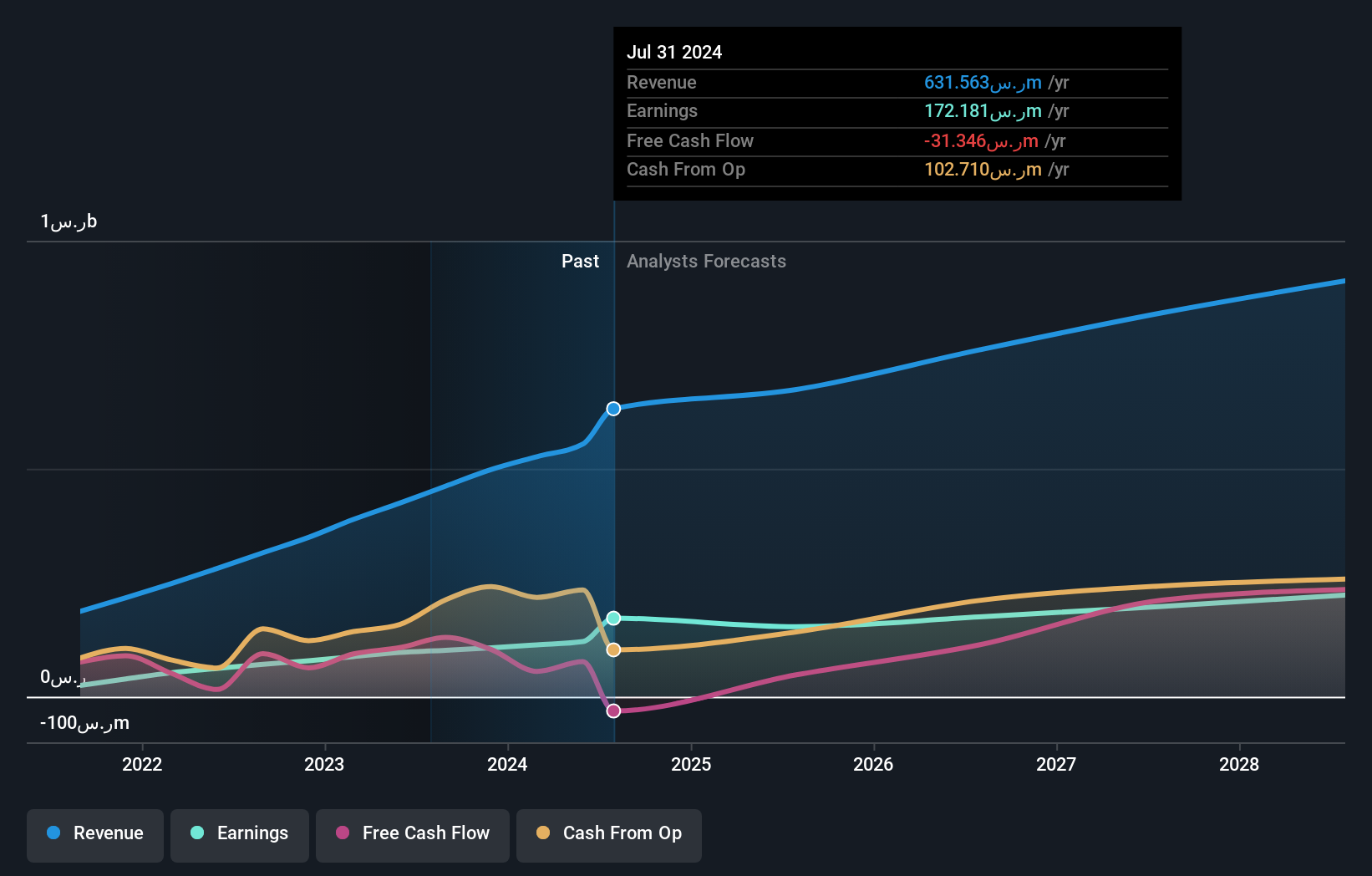The image size is (1372, 876).
Task: Select the pink Free Cash Flow chart marker
Action: (613, 710)
